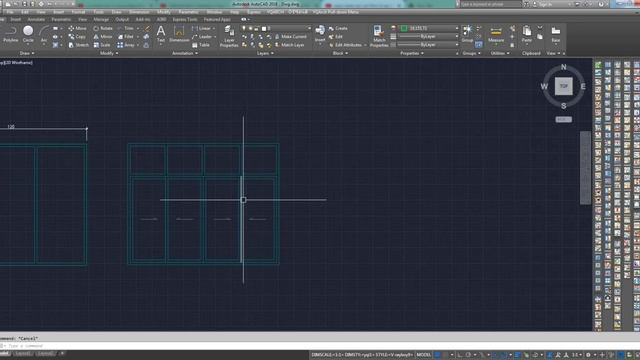Click the Linear dimension tool
The width and height of the screenshot is (640, 360).
coord(202,28)
